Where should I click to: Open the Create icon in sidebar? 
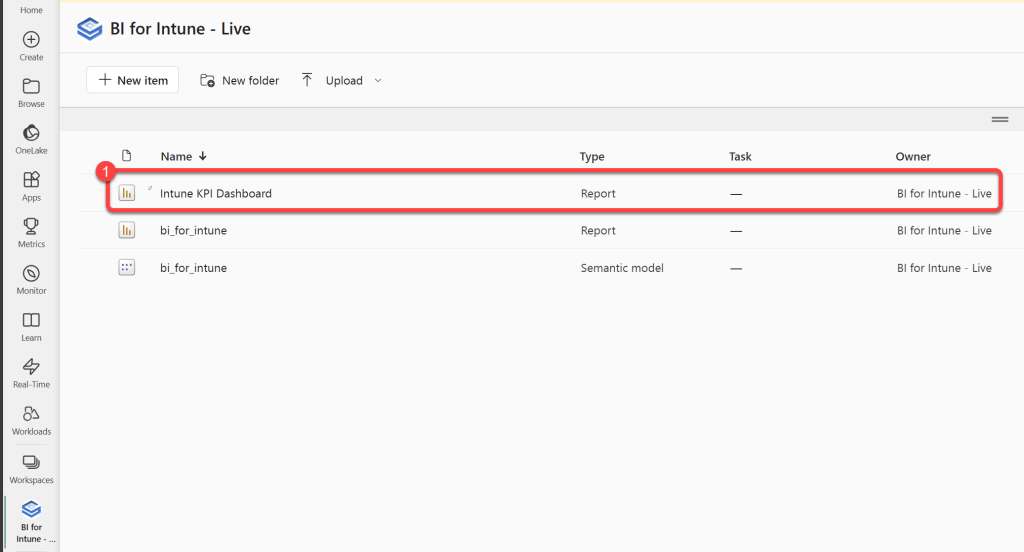(31, 40)
